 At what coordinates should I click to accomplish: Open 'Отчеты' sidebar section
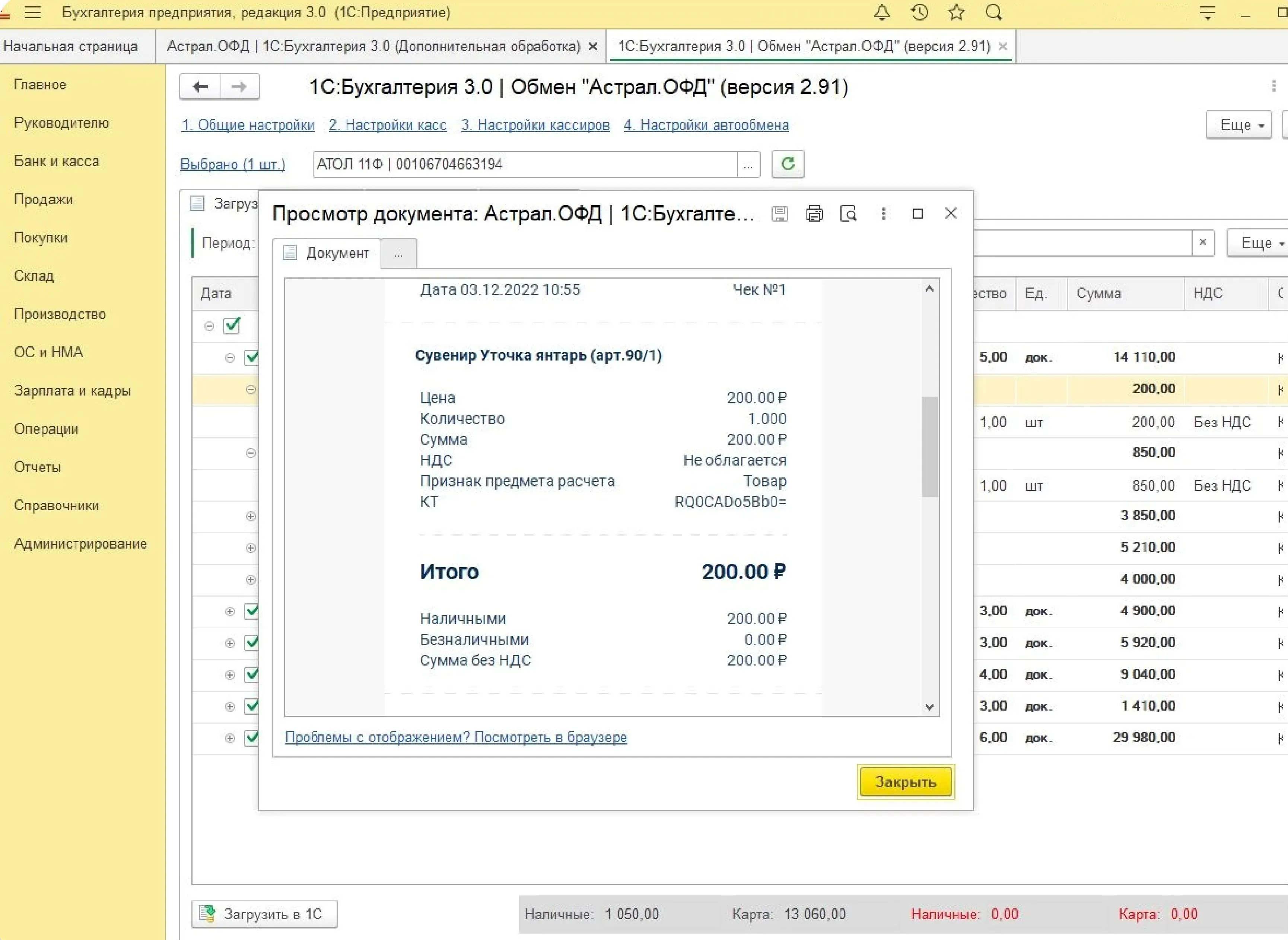(38, 467)
